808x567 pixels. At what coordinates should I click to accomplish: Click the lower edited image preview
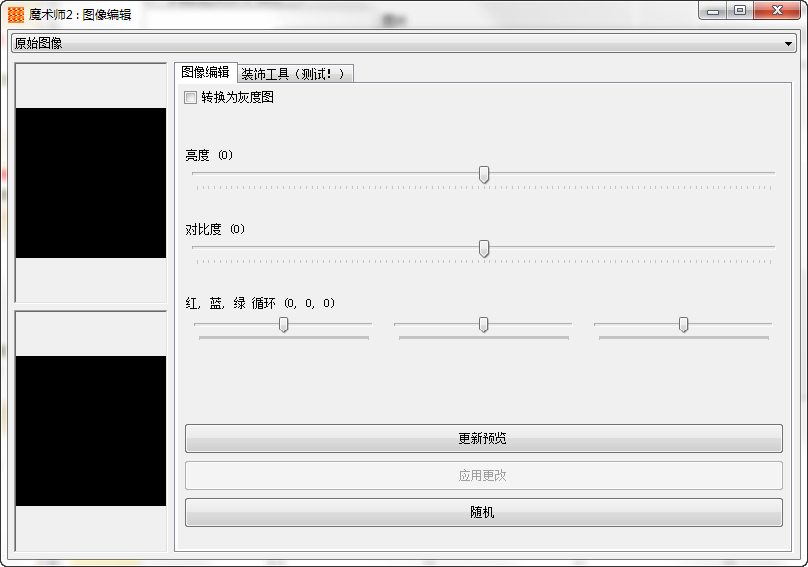(91, 431)
